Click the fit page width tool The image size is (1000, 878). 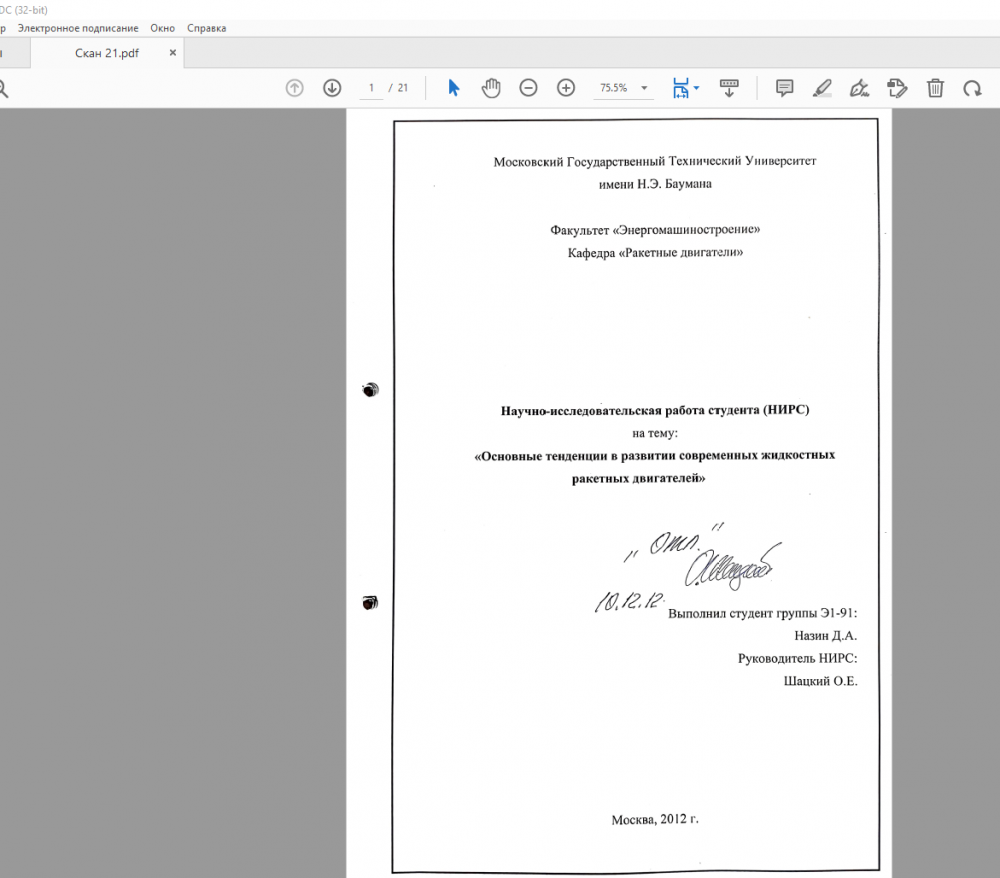pyautogui.click(x=680, y=88)
